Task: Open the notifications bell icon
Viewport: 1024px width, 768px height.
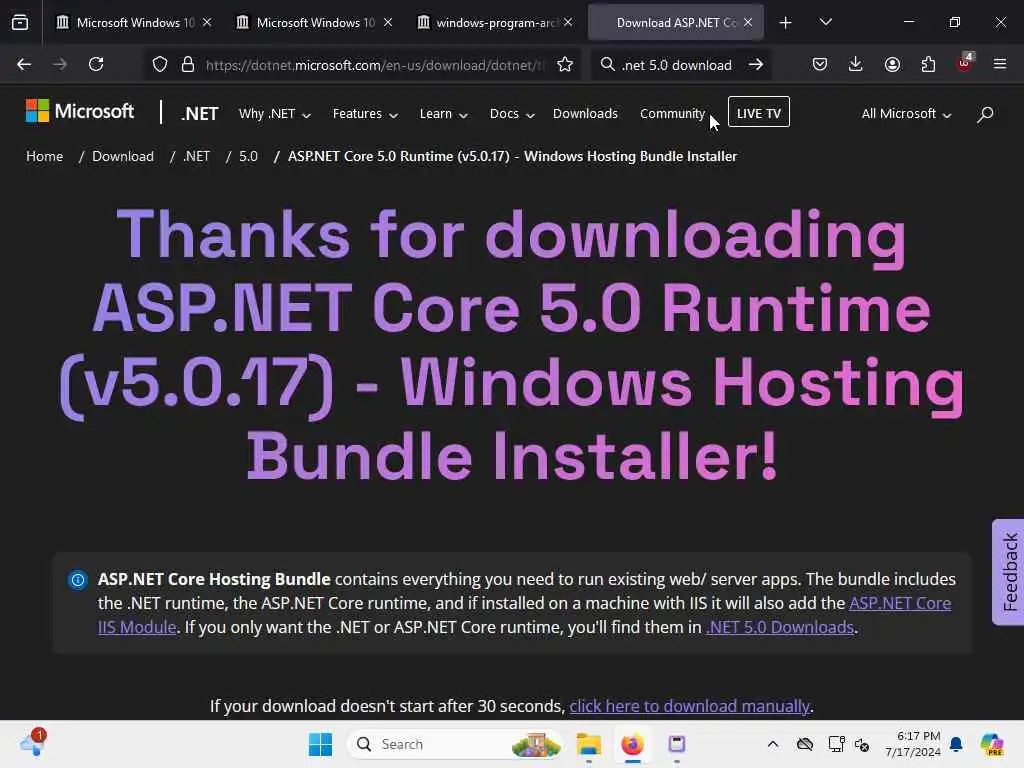Action: point(956,744)
